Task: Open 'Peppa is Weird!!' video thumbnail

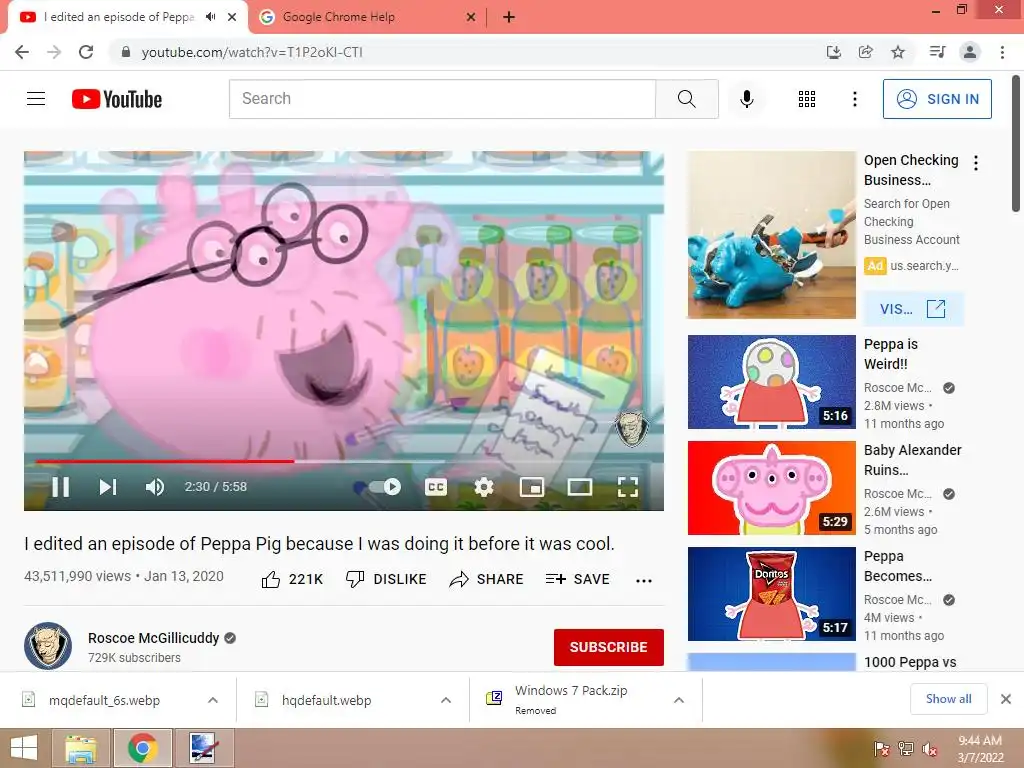Action: [772, 382]
